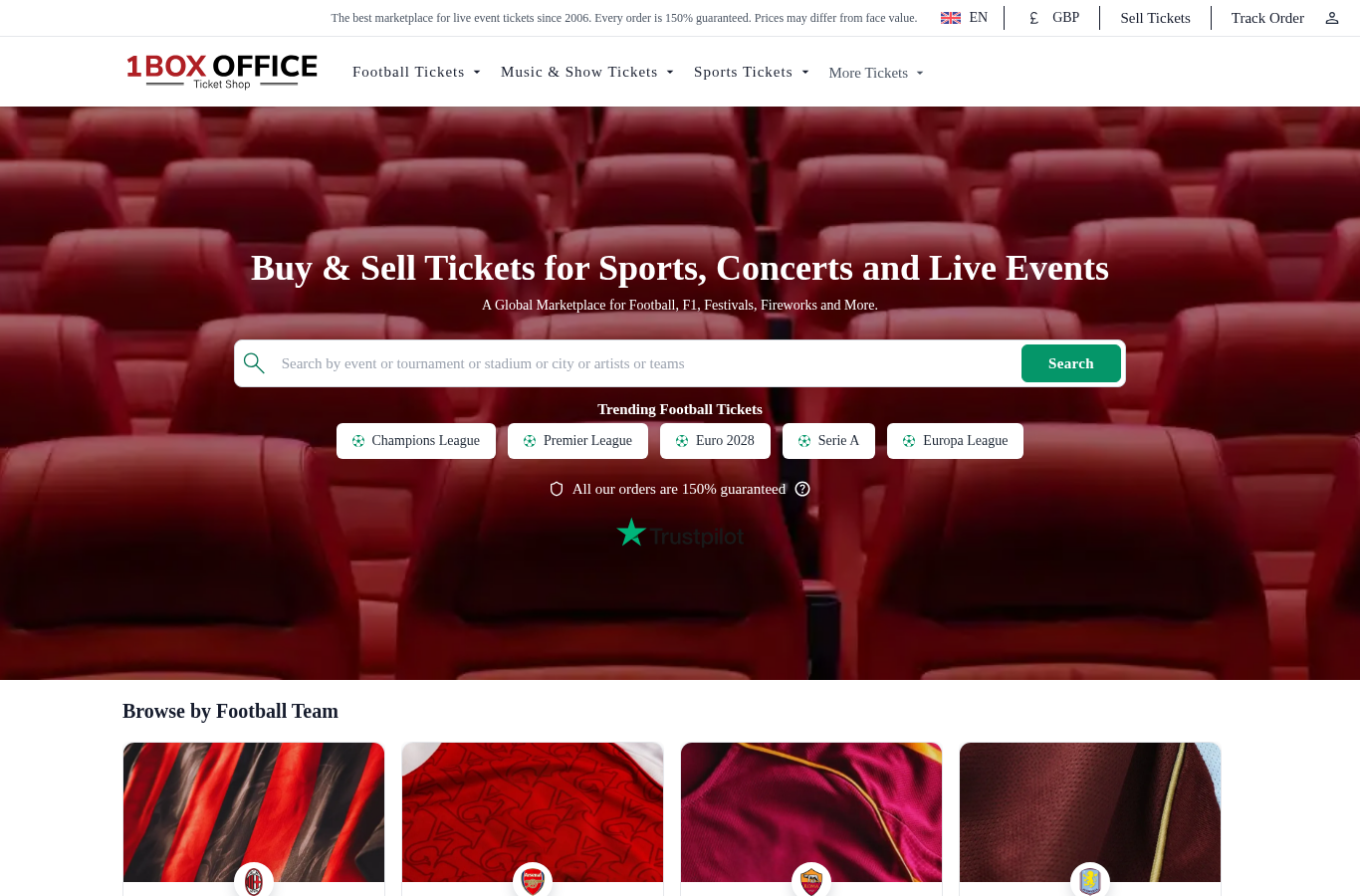This screenshot has height=896, width=1360.
Task: Open Sell Tickets in top bar
Action: (1155, 18)
